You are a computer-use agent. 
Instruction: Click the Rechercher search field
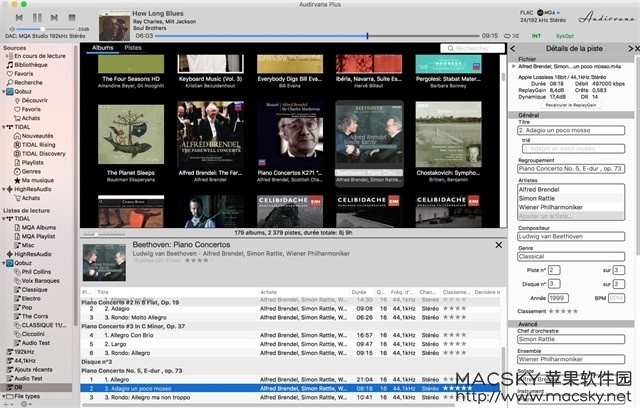pos(472,48)
